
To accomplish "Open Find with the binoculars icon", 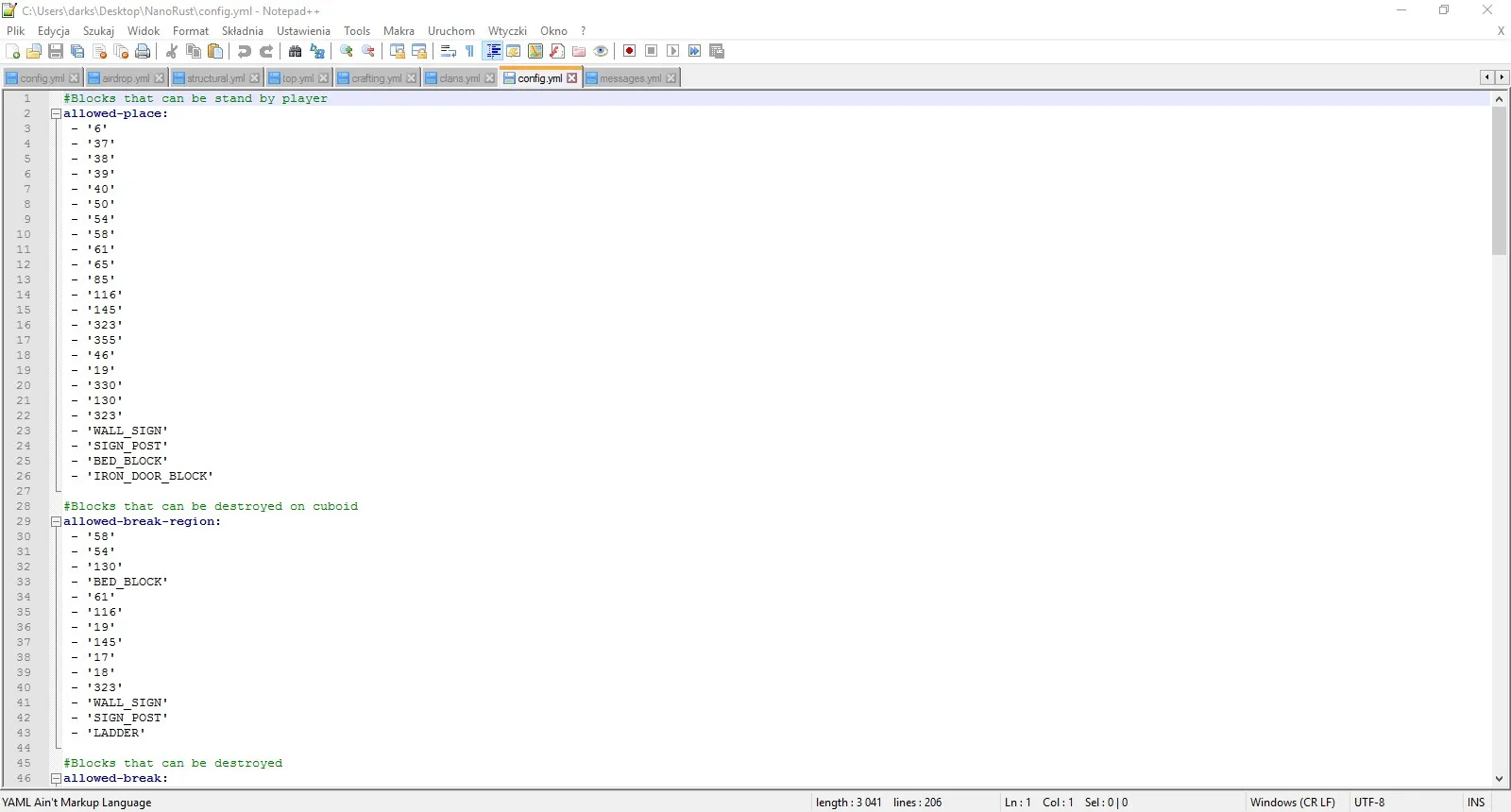I will (296, 51).
